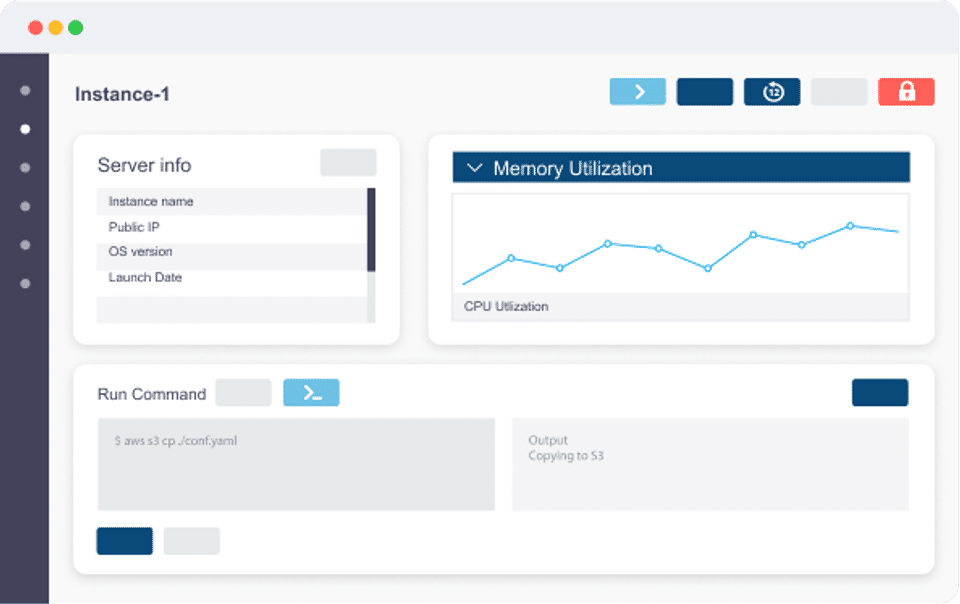Expand the CPU Utilization section

click(681, 307)
